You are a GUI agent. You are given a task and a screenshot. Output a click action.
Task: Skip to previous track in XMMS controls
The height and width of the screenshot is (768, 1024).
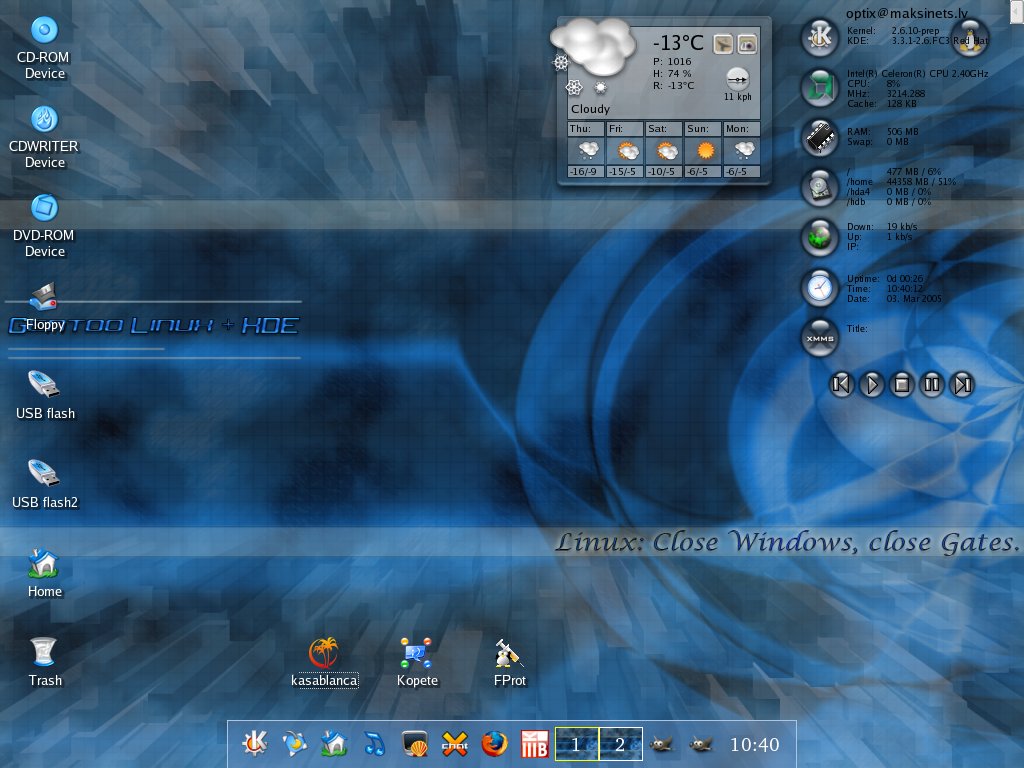point(841,384)
